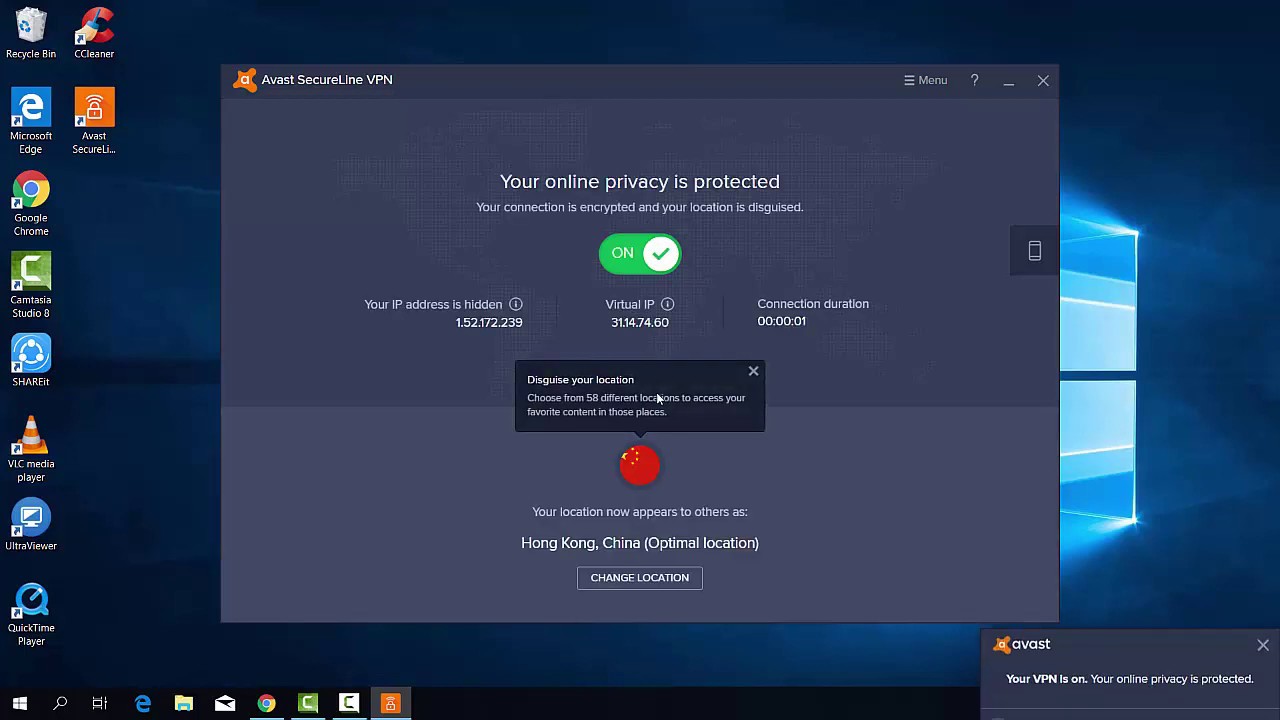This screenshot has width=1280, height=720.
Task: Open QuickTime Player desktop icon
Action: [31, 614]
